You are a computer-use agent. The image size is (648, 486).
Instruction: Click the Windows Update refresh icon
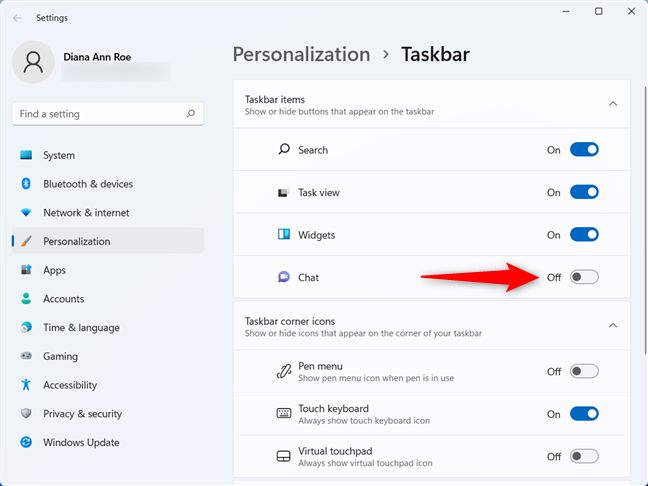coord(26,442)
